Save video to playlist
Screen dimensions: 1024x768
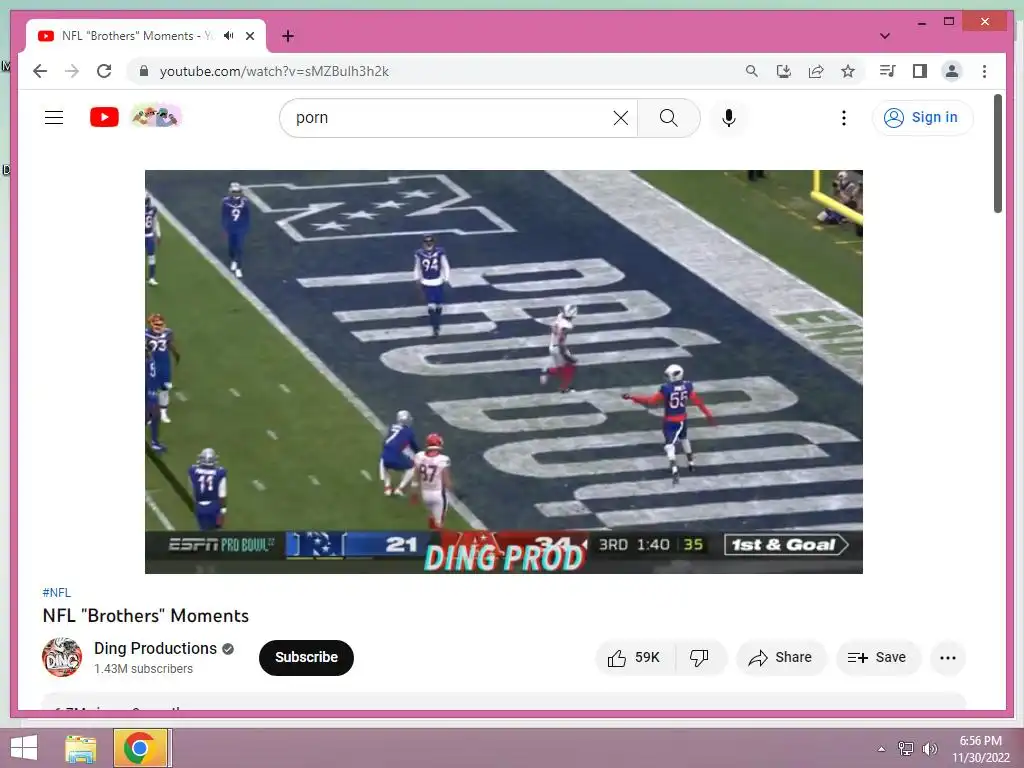(878, 658)
